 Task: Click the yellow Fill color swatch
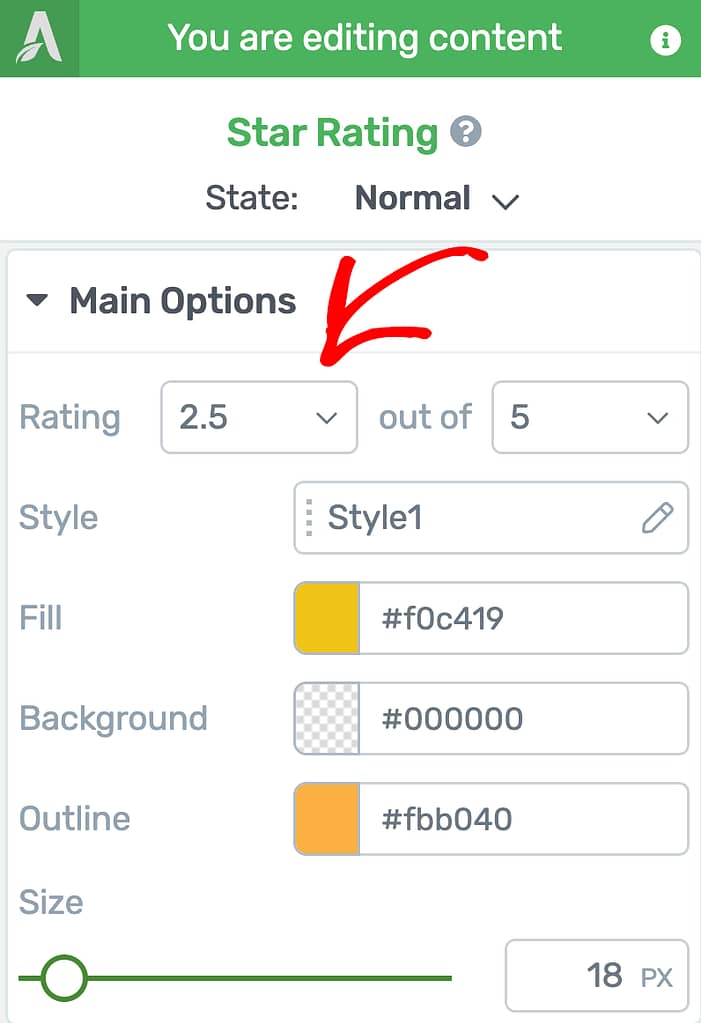coord(327,618)
